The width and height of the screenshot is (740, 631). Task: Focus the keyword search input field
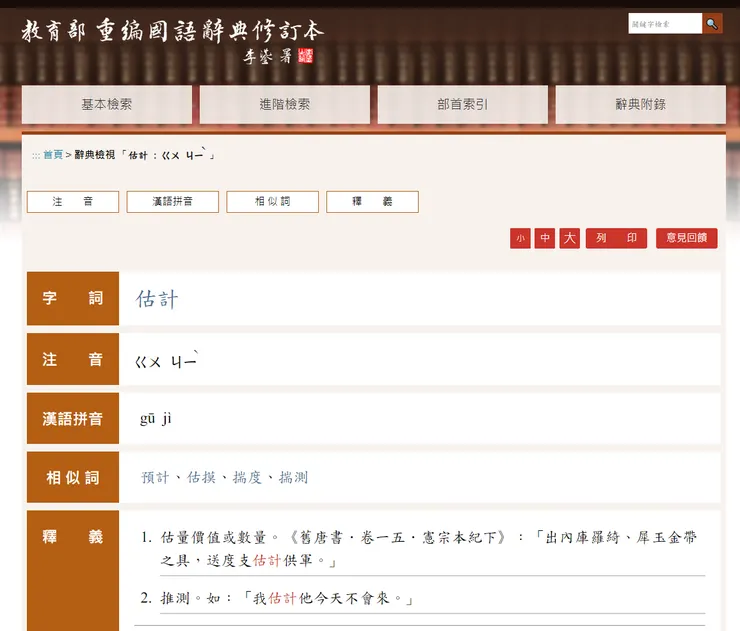click(x=665, y=24)
